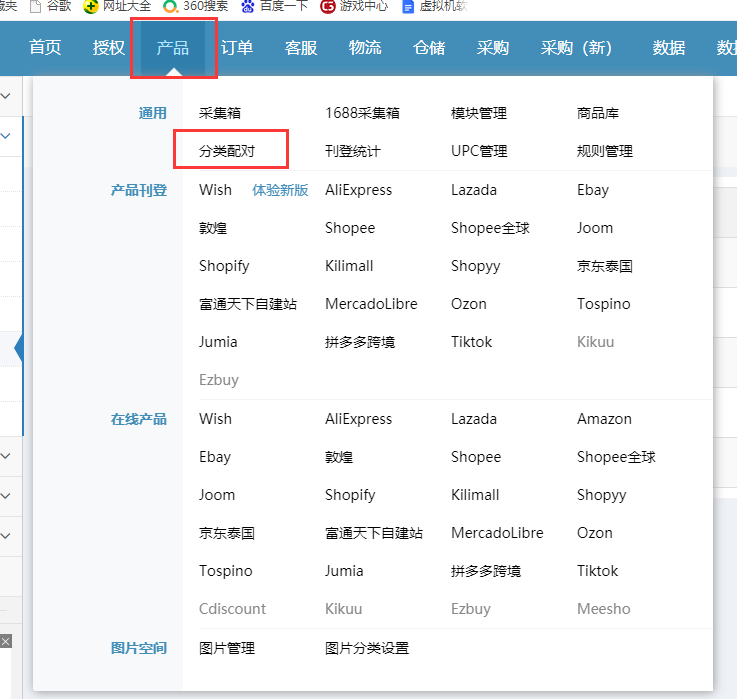Click 采集箱 under 通用
This screenshot has height=699, width=737.
pyautogui.click(x=220, y=113)
